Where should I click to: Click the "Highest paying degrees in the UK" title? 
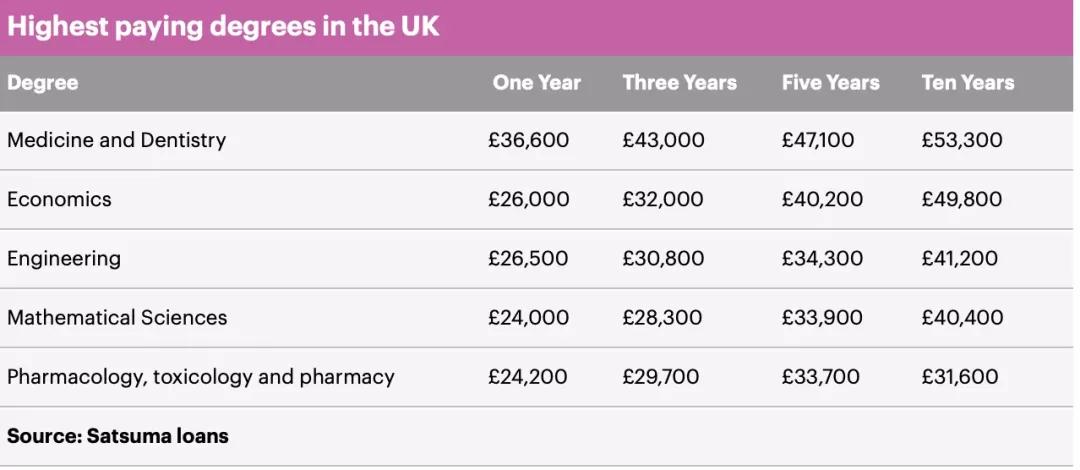223,26
